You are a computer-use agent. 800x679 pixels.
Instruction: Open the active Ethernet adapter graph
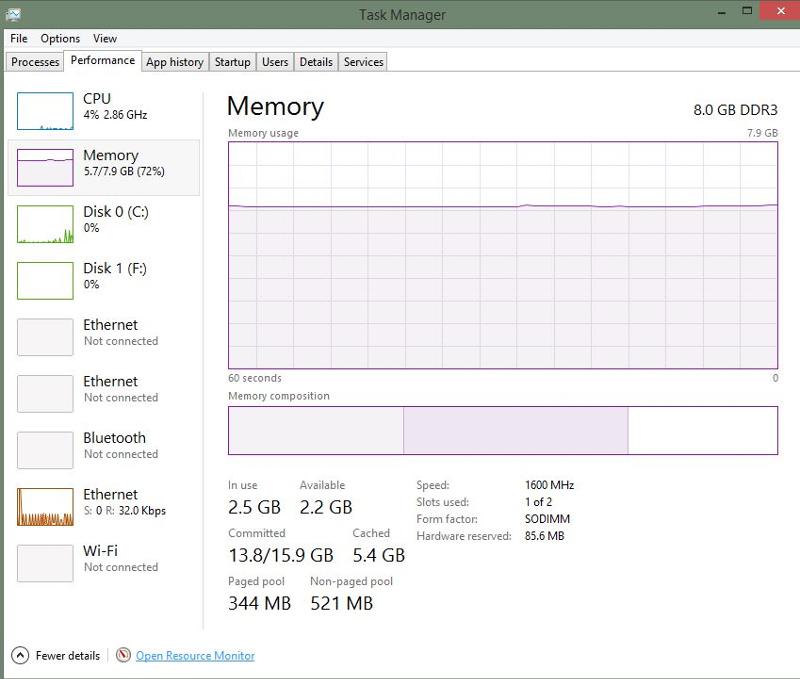46,503
